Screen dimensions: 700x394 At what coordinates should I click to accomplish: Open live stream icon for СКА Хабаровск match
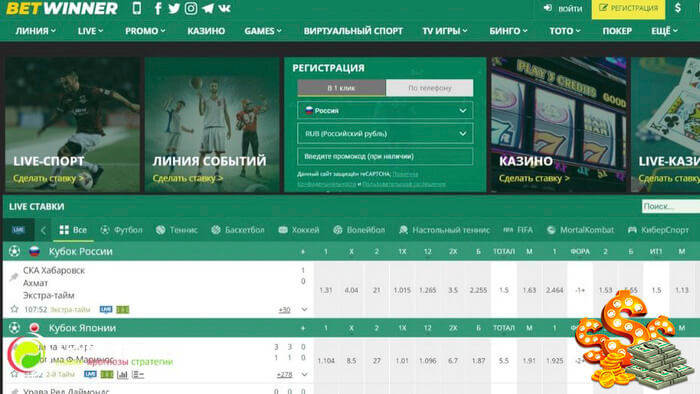coord(106,309)
